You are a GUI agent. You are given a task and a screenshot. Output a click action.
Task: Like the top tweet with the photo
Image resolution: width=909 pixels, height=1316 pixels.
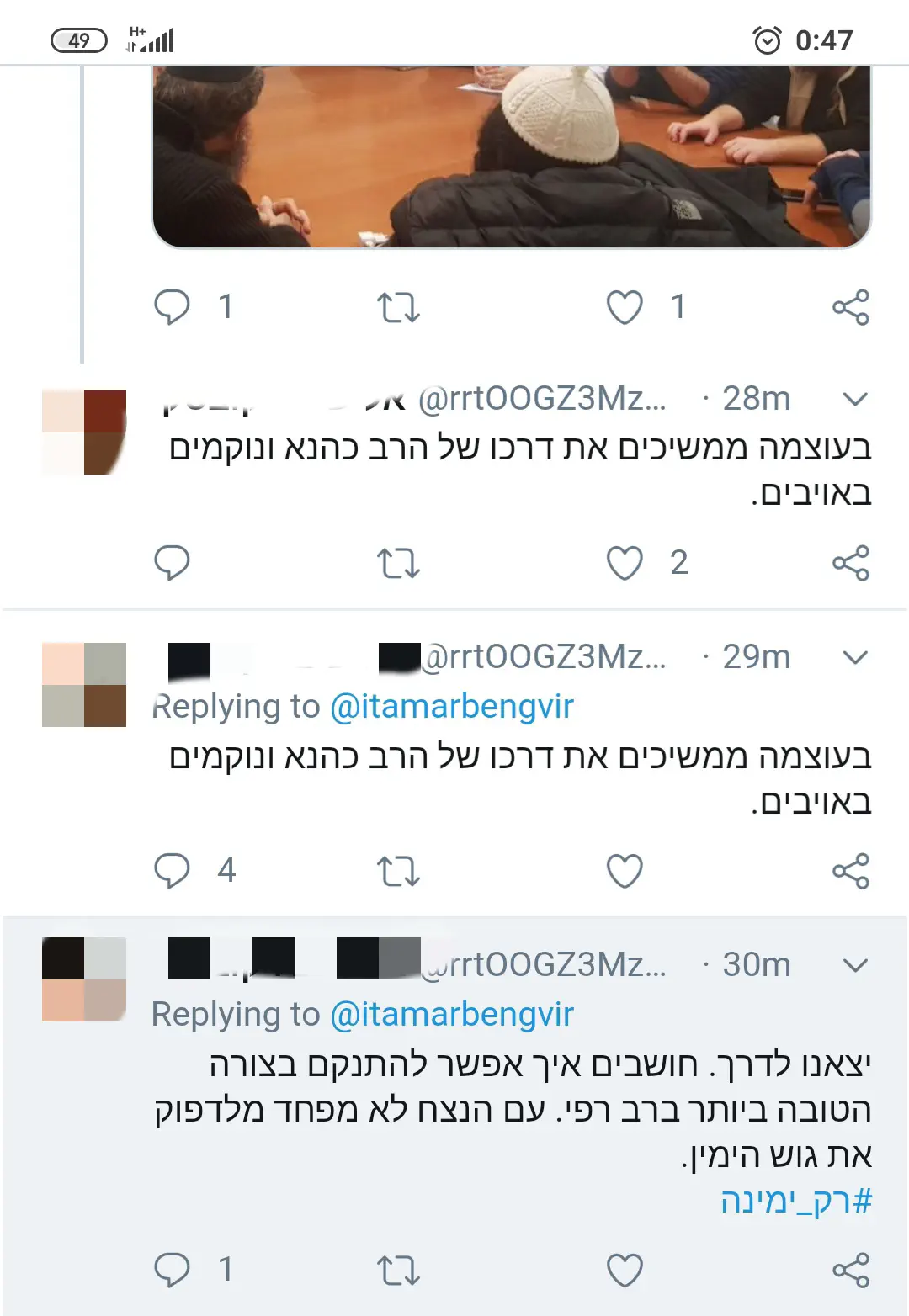point(625,307)
